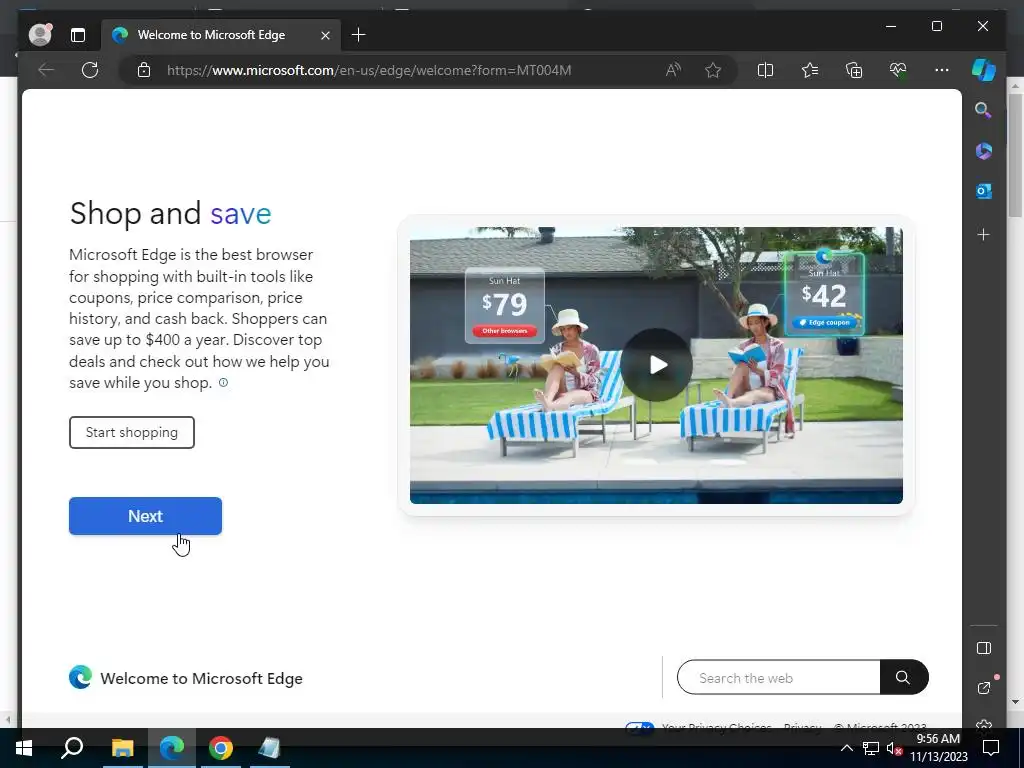Click the address bar URL

(x=369, y=70)
